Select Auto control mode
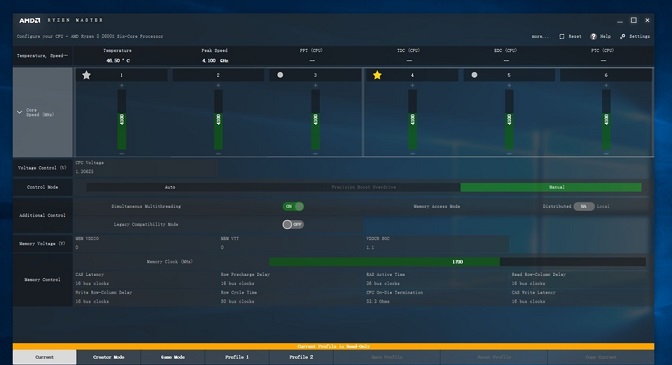672x365 pixels. [170, 187]
